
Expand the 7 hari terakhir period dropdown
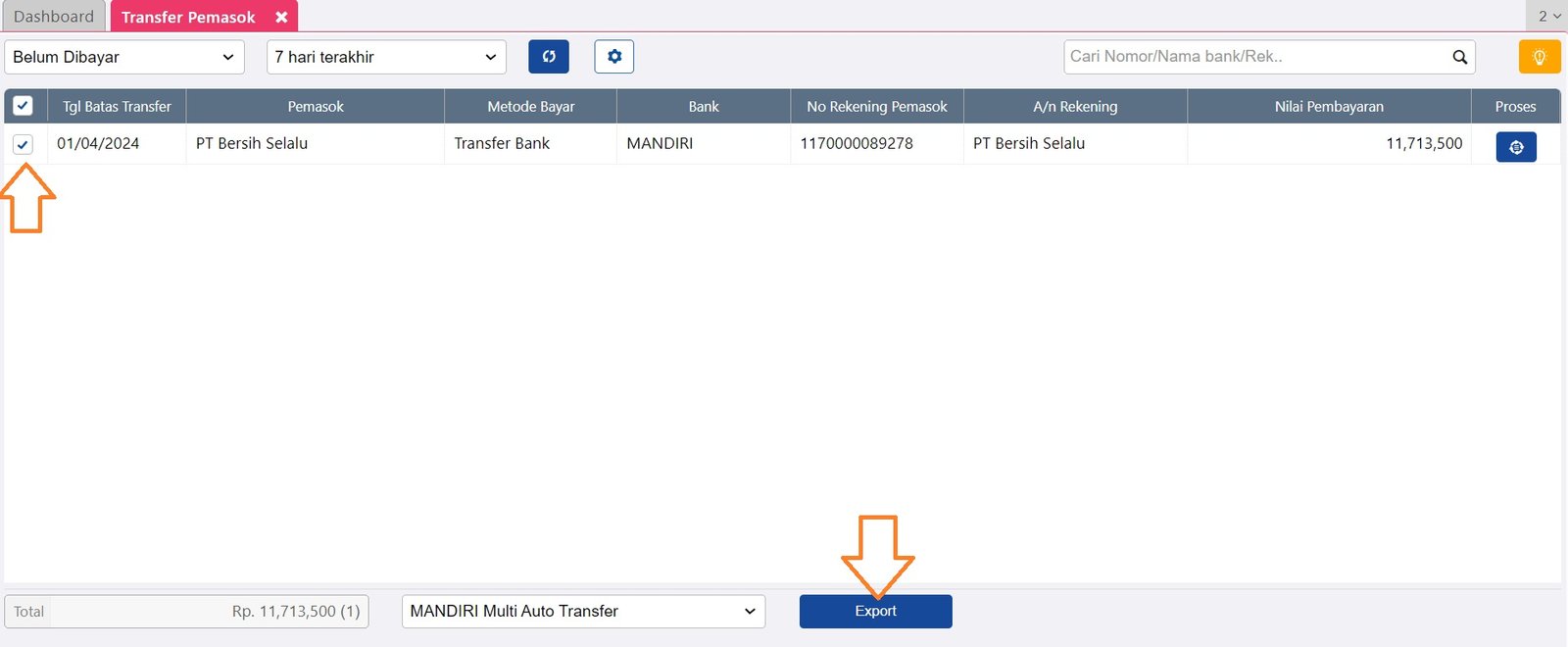(x=386, y=57)
